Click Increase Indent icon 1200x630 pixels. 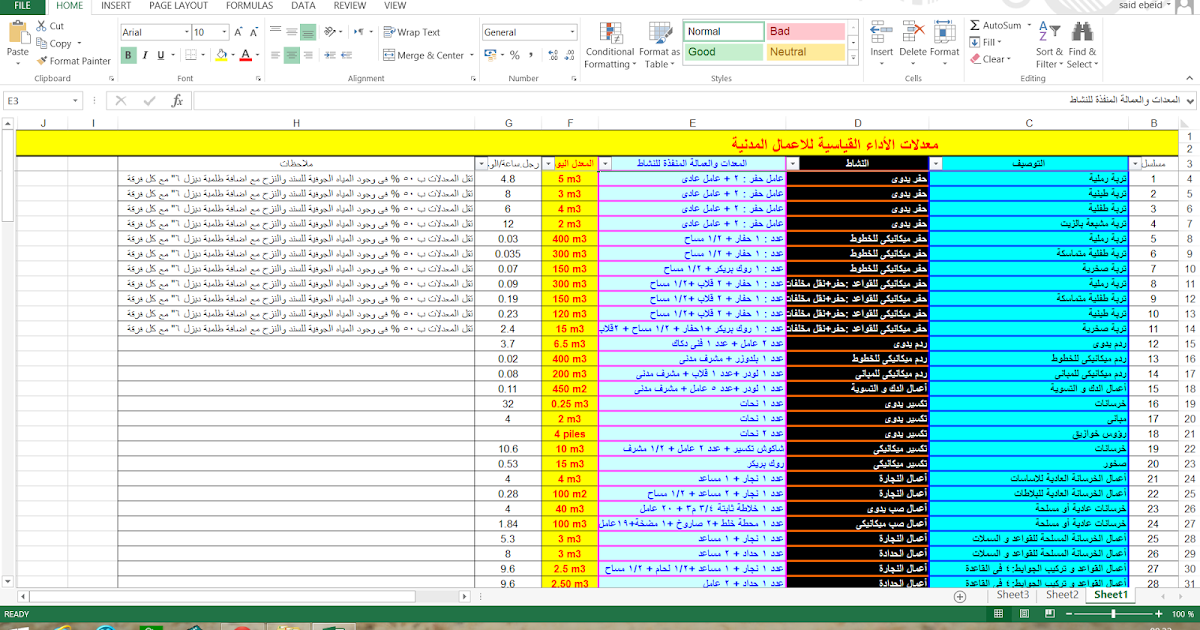[348, 55]
